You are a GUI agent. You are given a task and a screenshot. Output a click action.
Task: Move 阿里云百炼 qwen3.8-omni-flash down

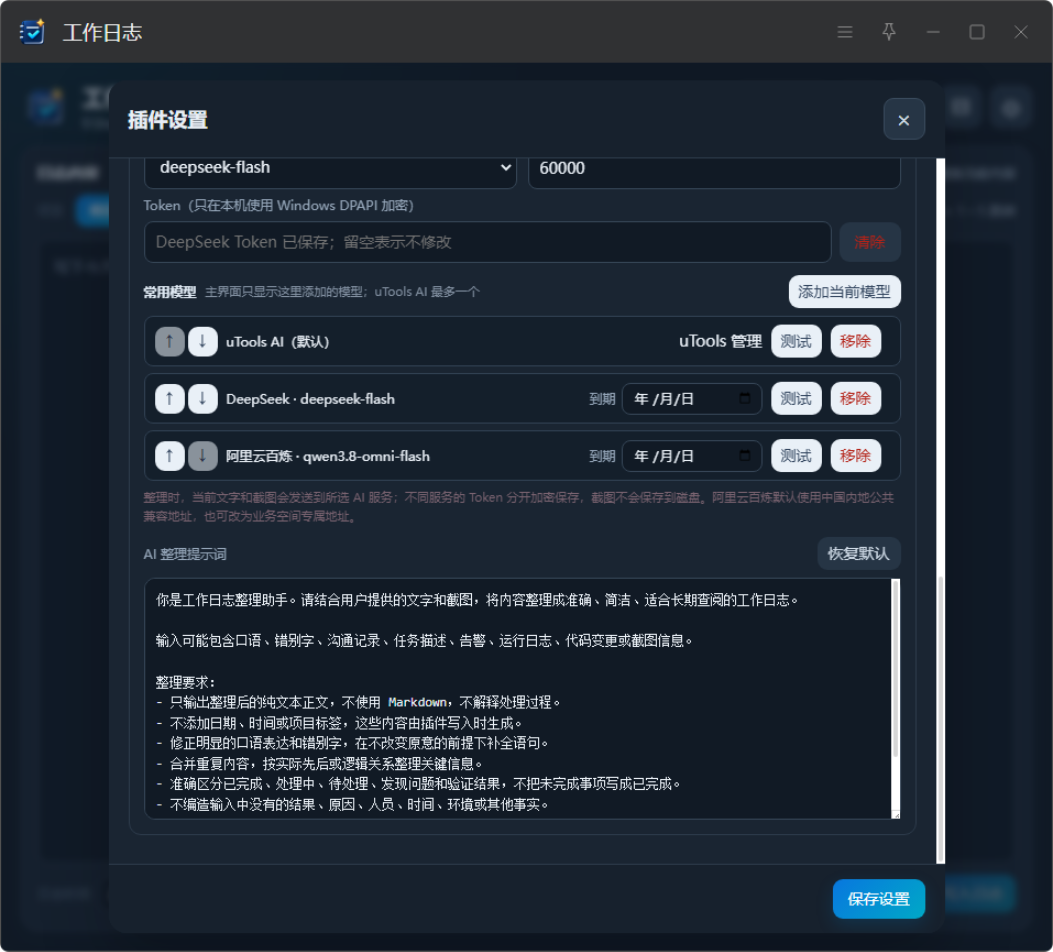pos(202,456)
